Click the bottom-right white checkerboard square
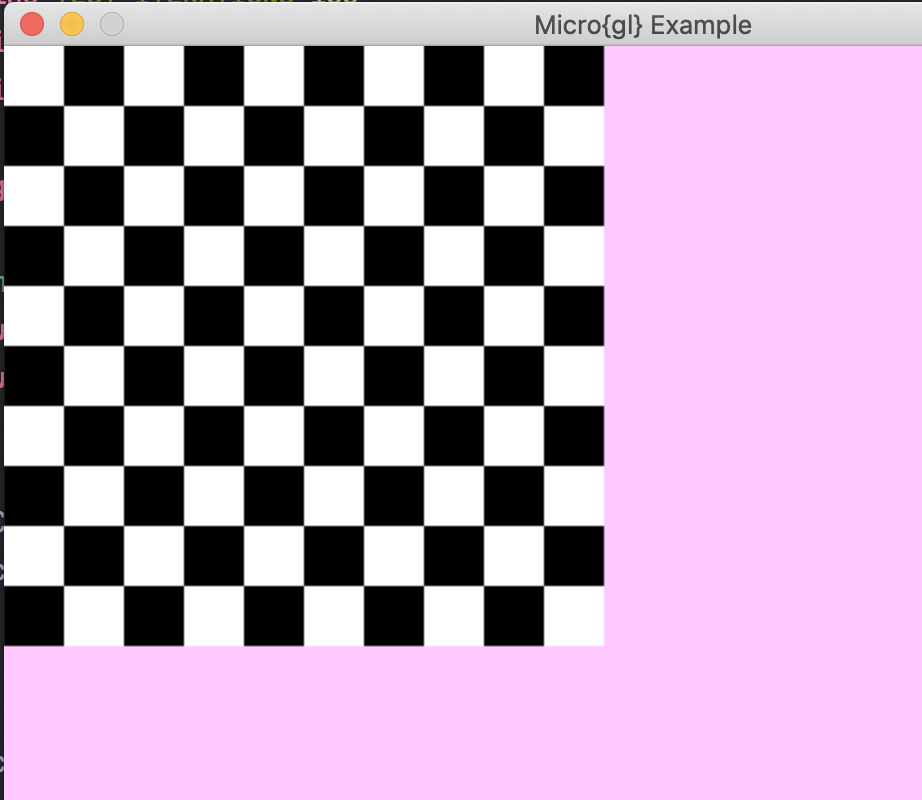The width and height of the screenshot is (922, 800). click(575, 615)
